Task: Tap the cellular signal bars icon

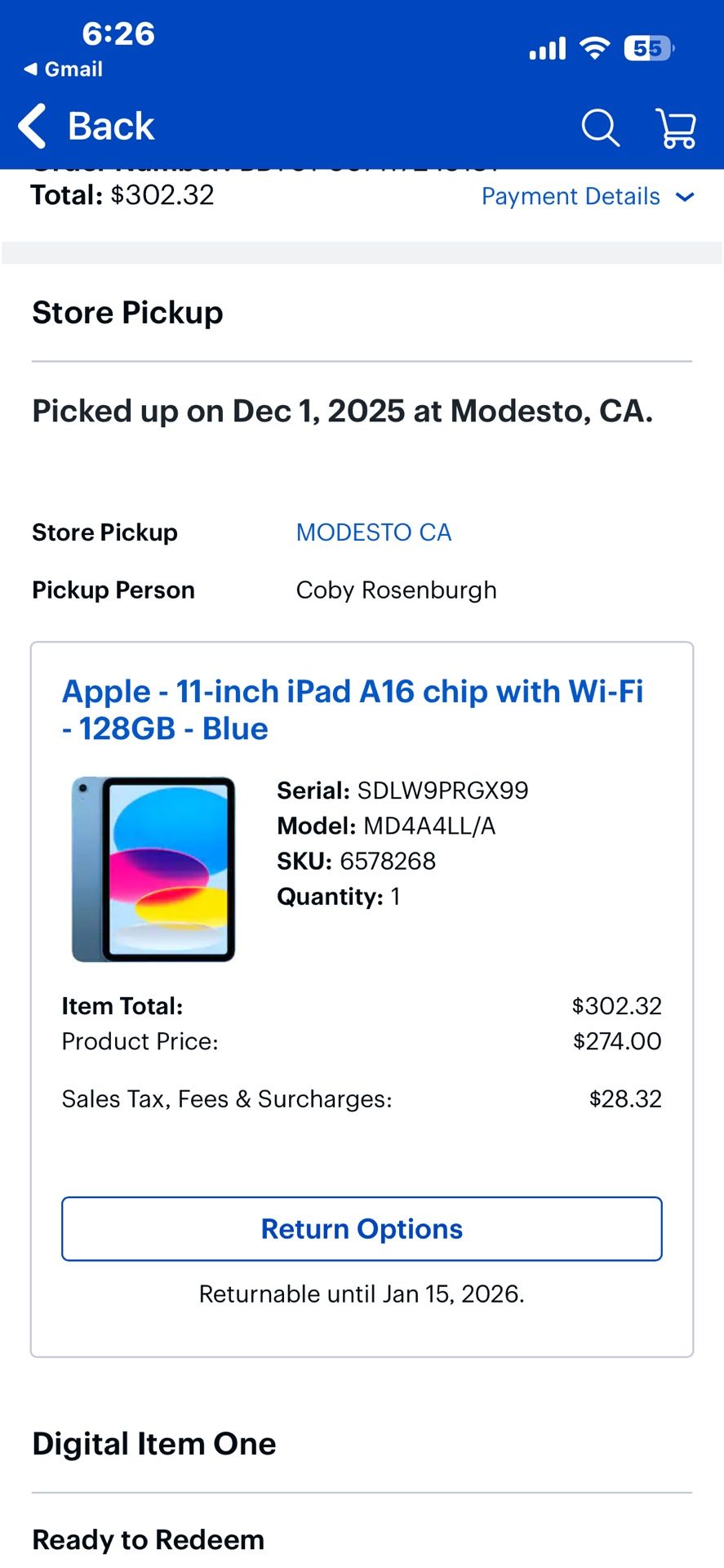Action: [x=546, y=49]
